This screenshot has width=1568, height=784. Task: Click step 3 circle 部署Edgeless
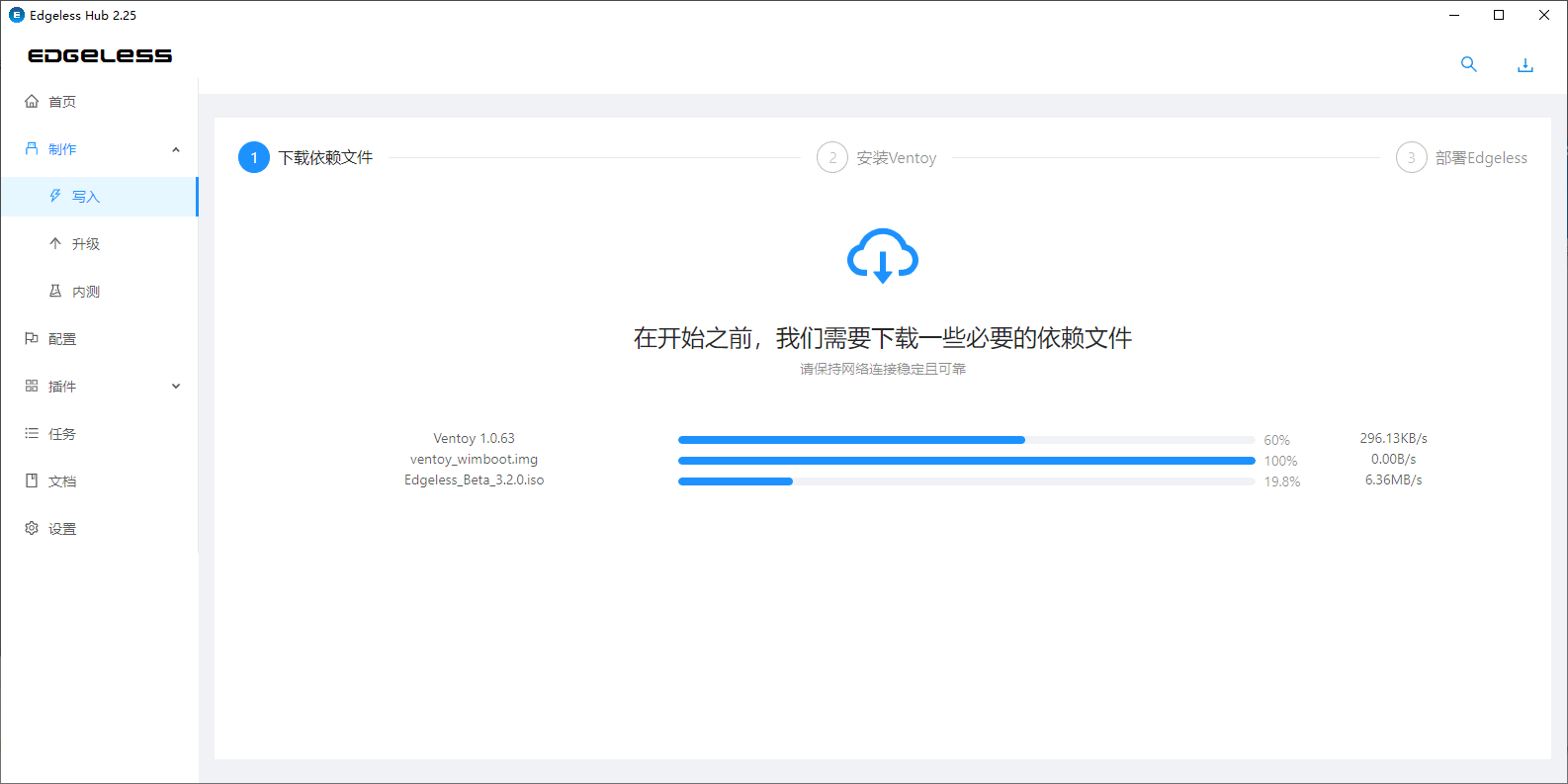click(1412, 157)
